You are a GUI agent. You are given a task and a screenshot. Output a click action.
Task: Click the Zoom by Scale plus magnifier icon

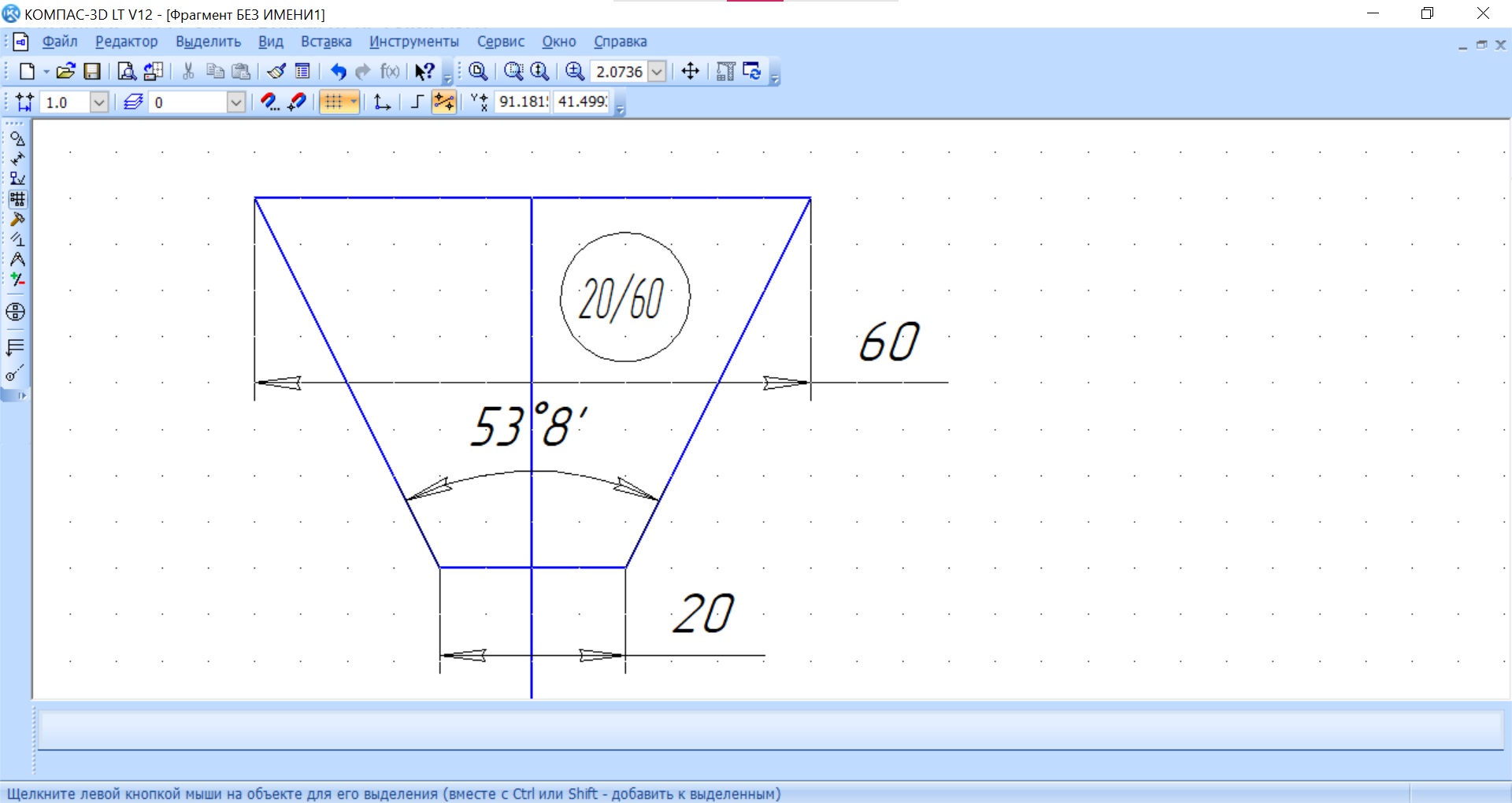(576, 72)
